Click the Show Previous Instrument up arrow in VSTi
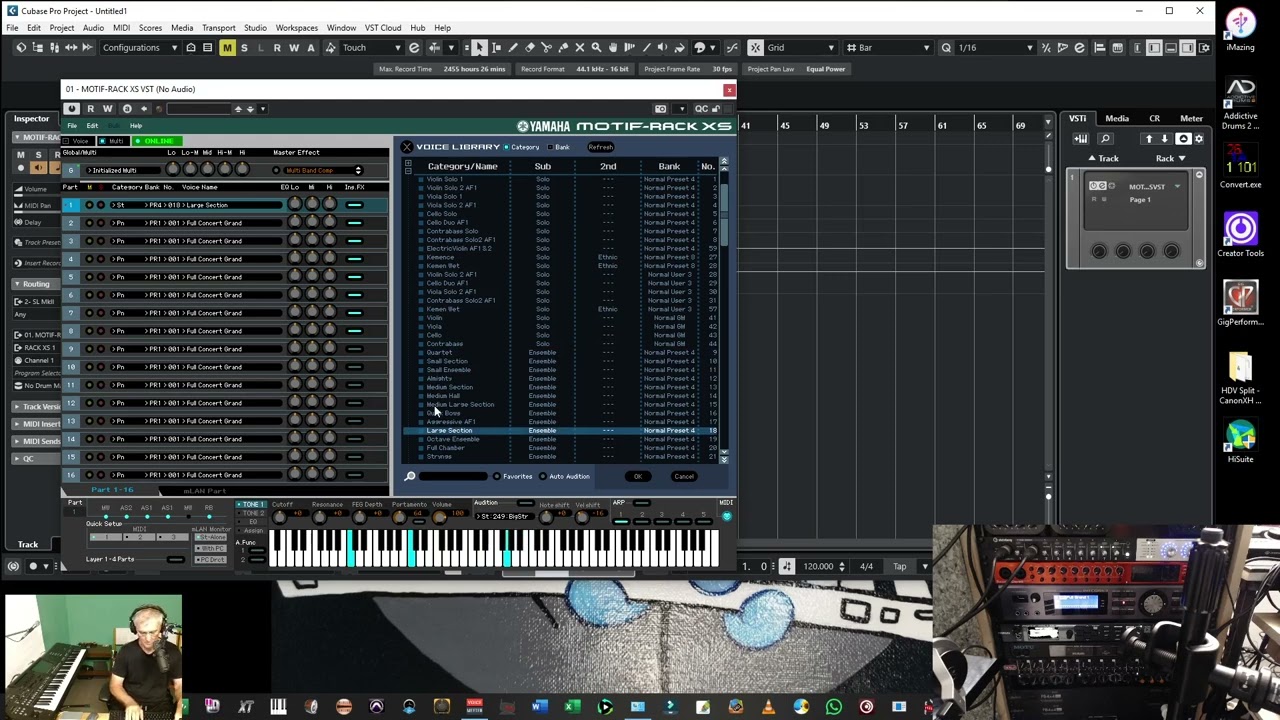This screenshot has width=1280, height=720. [x=1149, y=139]
